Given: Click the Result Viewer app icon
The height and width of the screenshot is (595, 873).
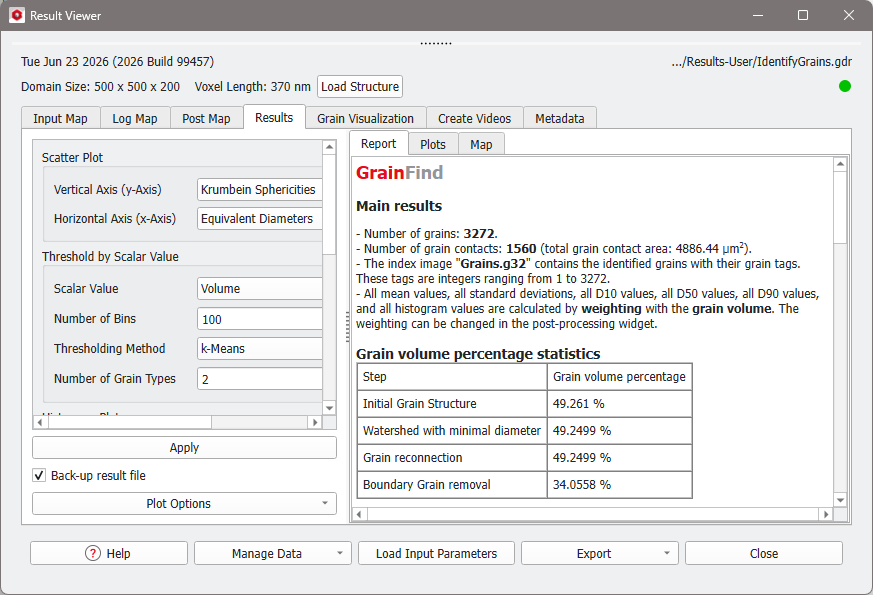Looking at the screenshot, I should tap(17, 15).
